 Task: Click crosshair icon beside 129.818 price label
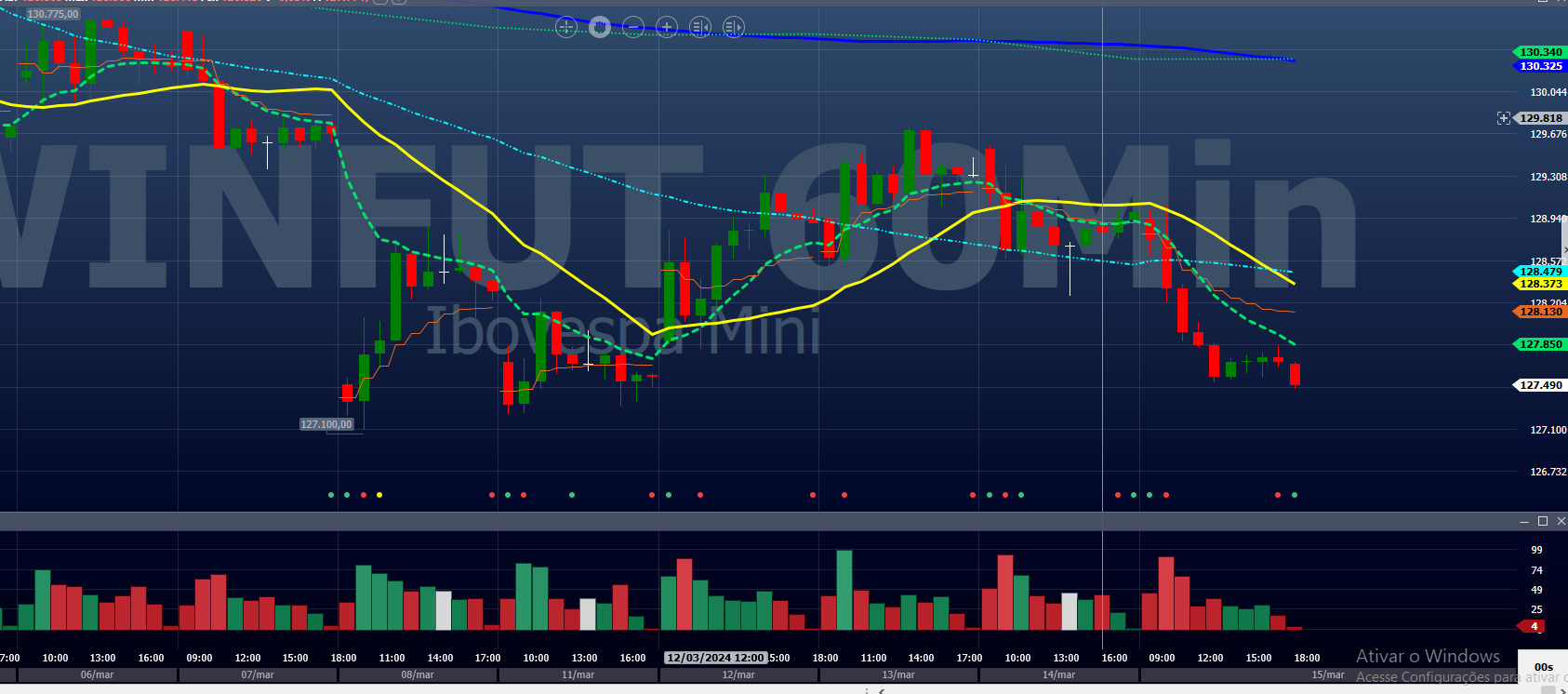(x=1504, y=118)
